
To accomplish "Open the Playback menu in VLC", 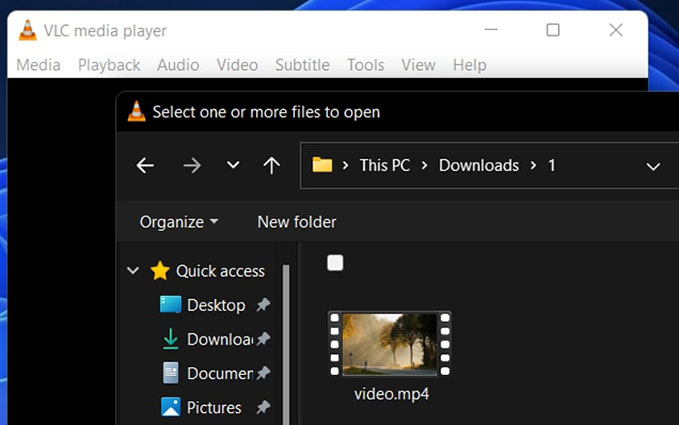I will 109,65.
